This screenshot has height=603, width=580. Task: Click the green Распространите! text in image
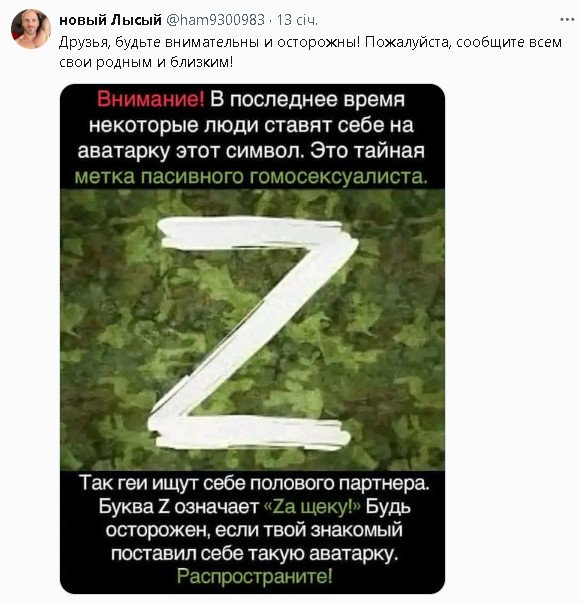[254, 576]
